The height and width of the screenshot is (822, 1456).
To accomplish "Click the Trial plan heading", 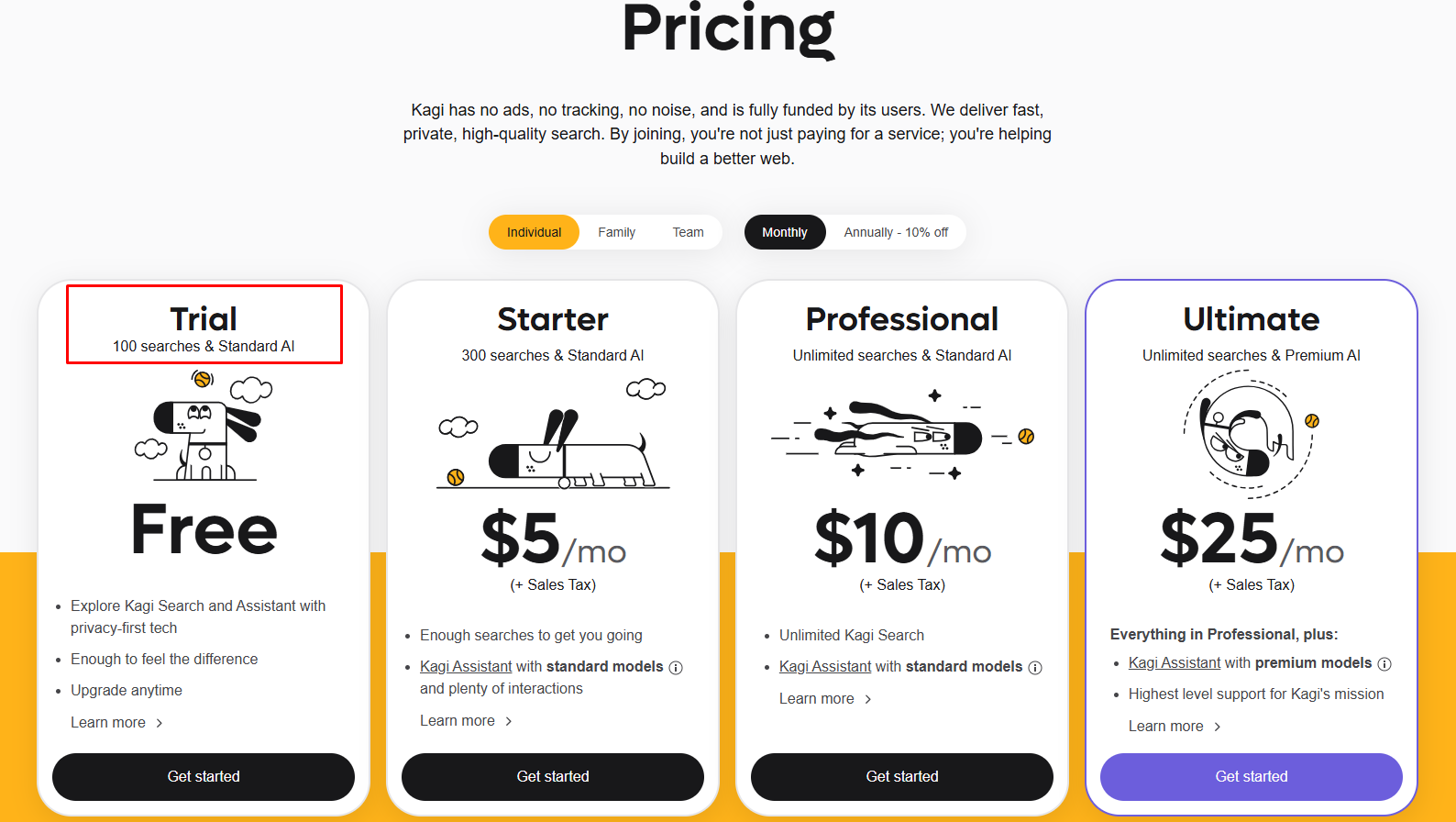I will 204,319.
